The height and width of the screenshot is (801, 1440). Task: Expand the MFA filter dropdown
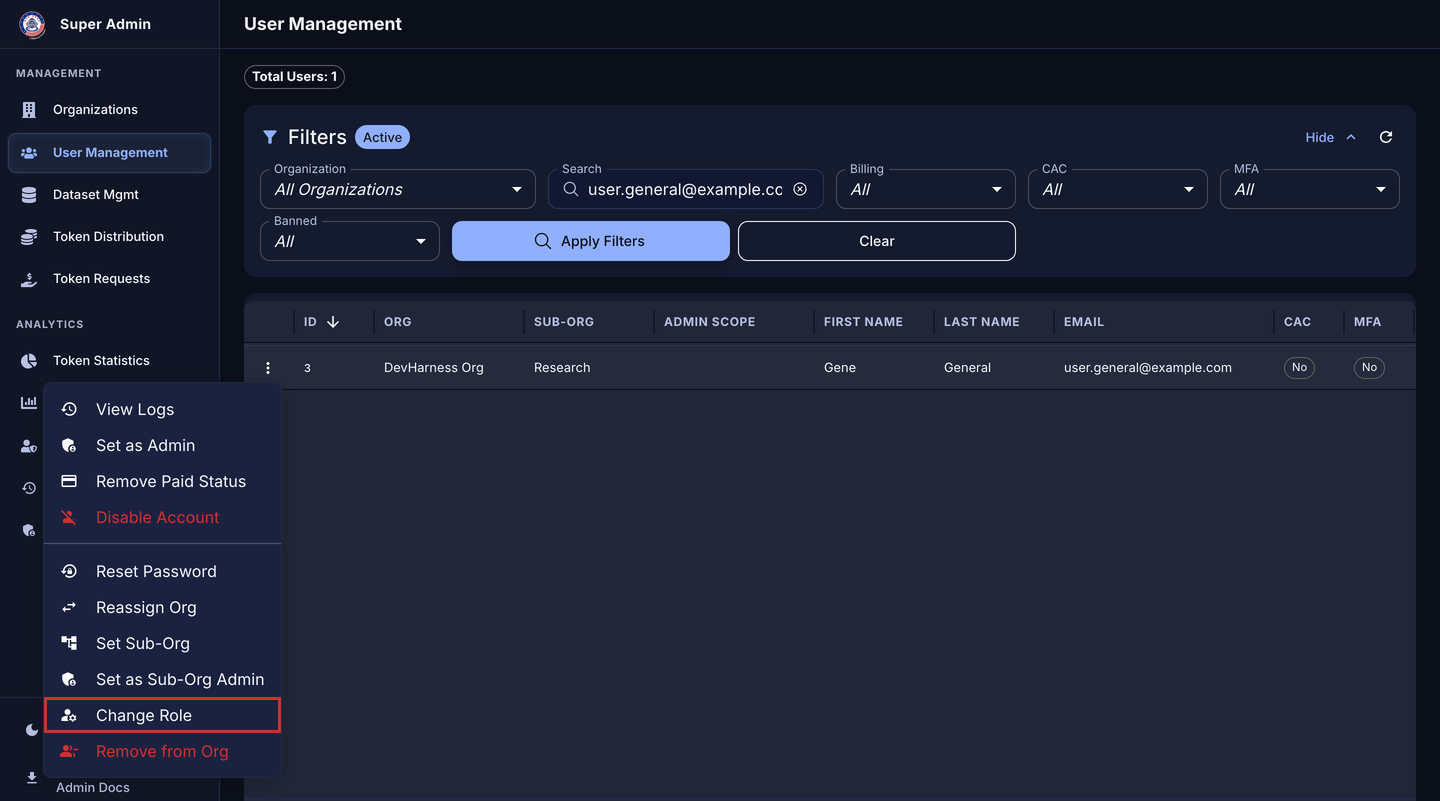coord(1310,189)
